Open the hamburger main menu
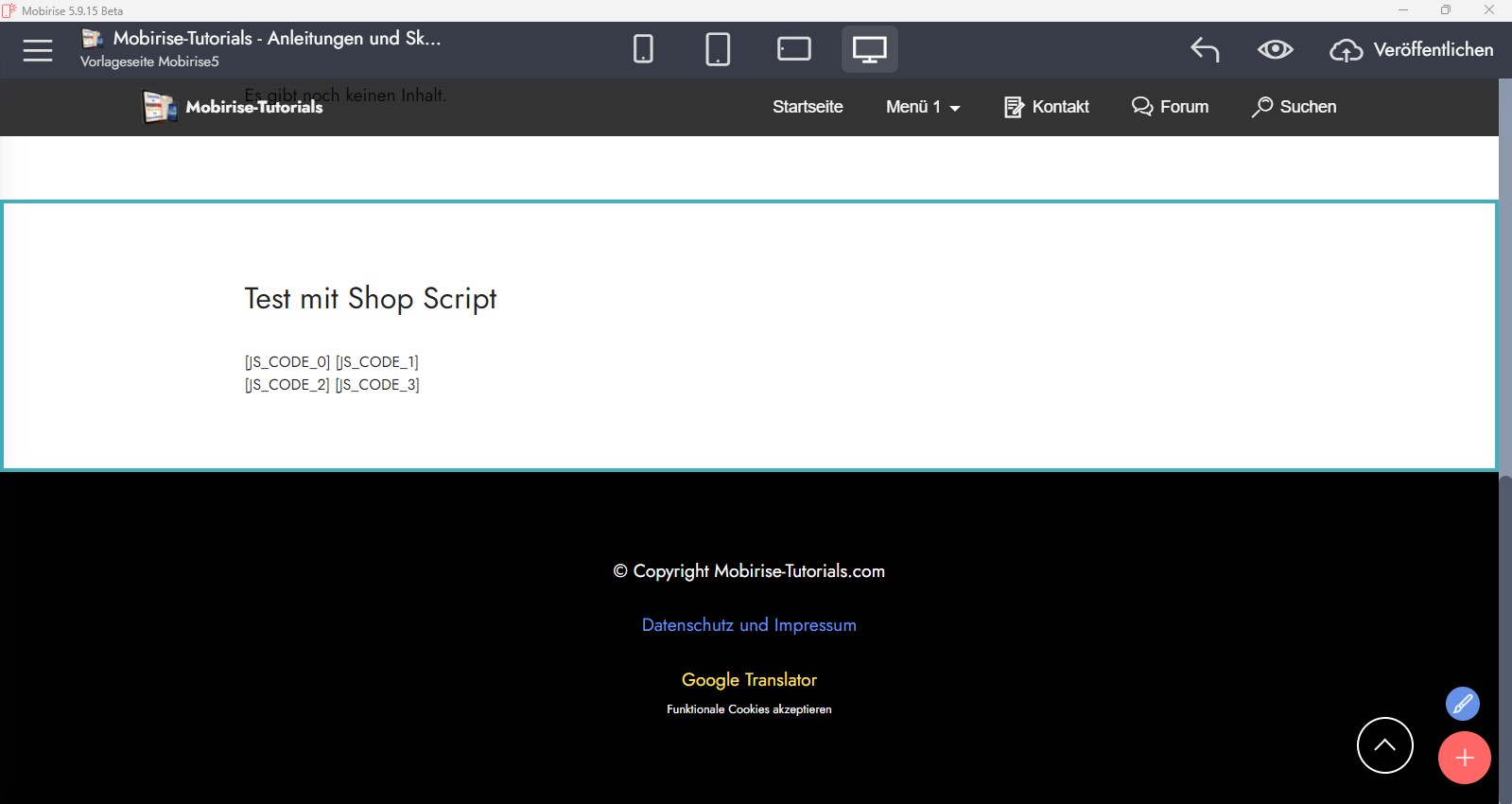The height and width of the screenshot is (804, 1512). click(x=38, y=50)
